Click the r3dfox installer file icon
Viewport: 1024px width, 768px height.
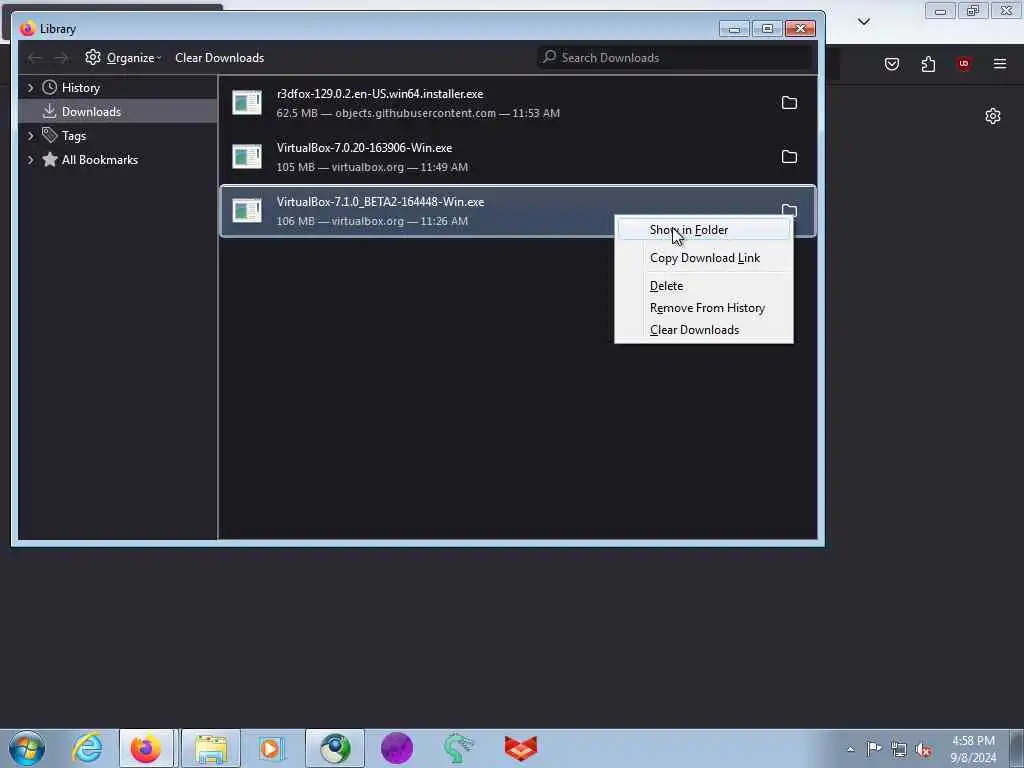[x=247, y=103]
